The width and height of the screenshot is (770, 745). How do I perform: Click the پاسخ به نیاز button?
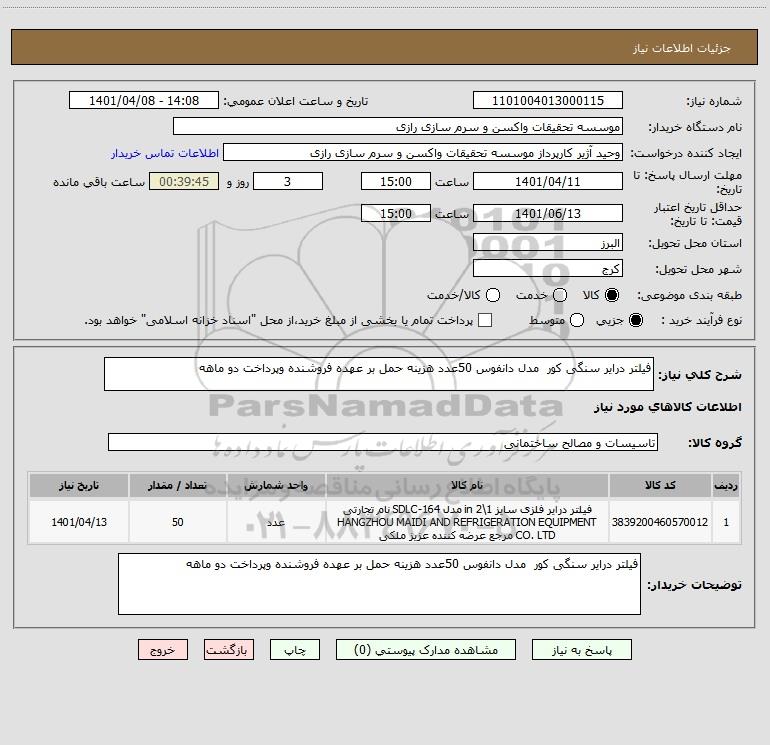(581, 650)
